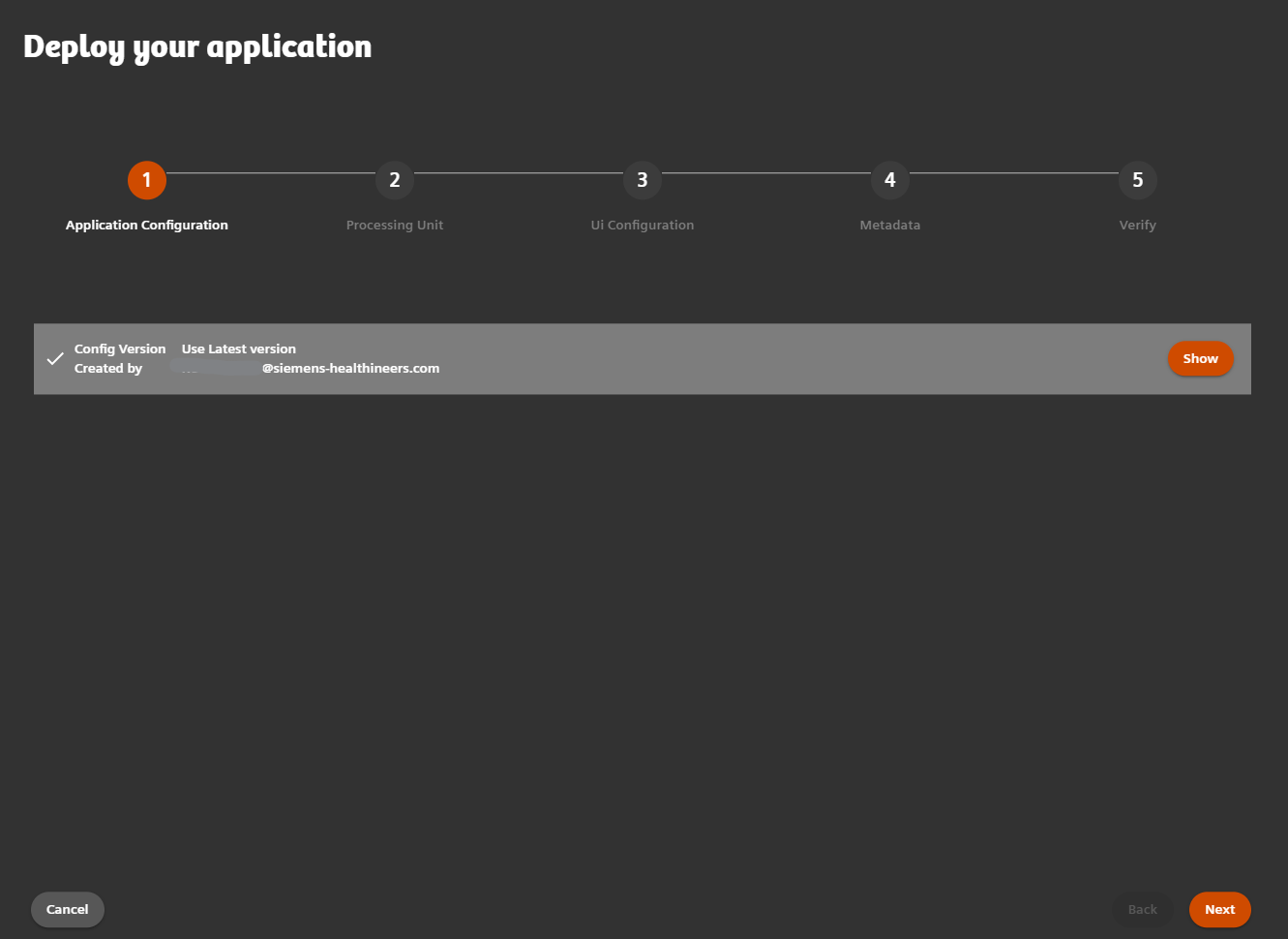Select the step 4 Metadata circle
The height and width of the screenshot is (939, 1288).
(889, 180)
